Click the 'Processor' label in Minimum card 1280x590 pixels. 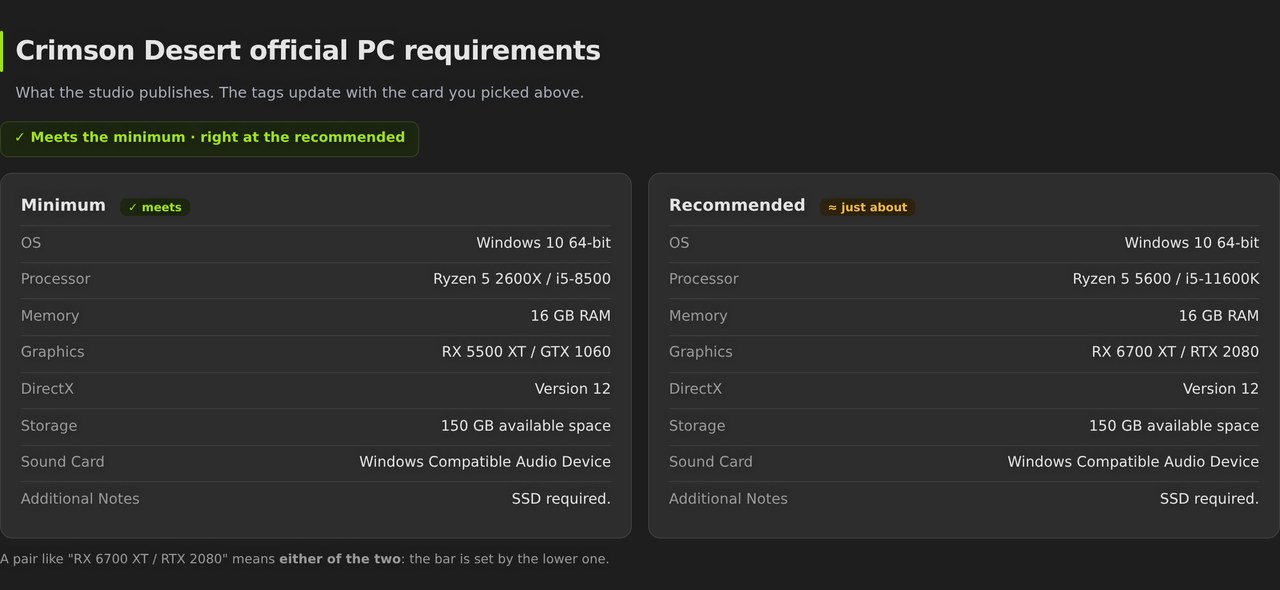(56, 279)
